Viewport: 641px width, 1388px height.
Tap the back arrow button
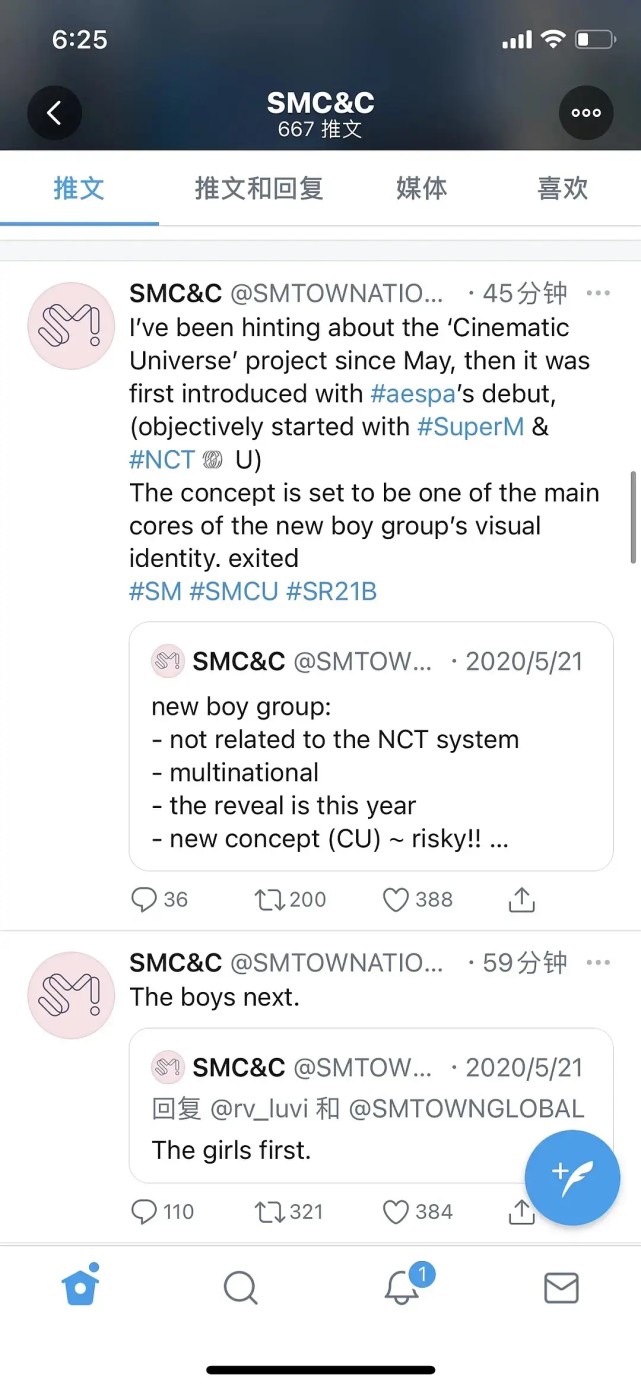[x=54, y=113]
